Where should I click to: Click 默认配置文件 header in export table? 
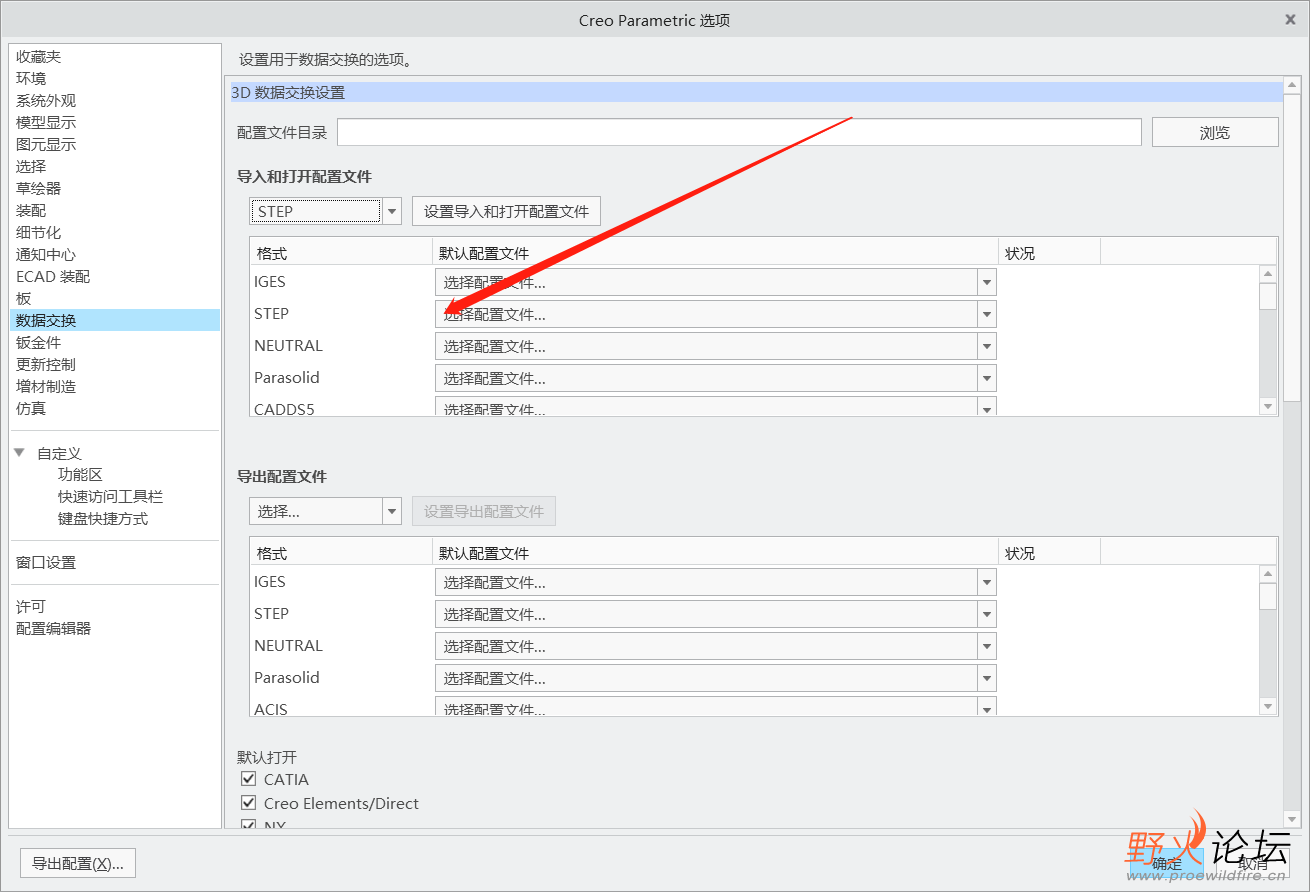(x=715, y=553)
